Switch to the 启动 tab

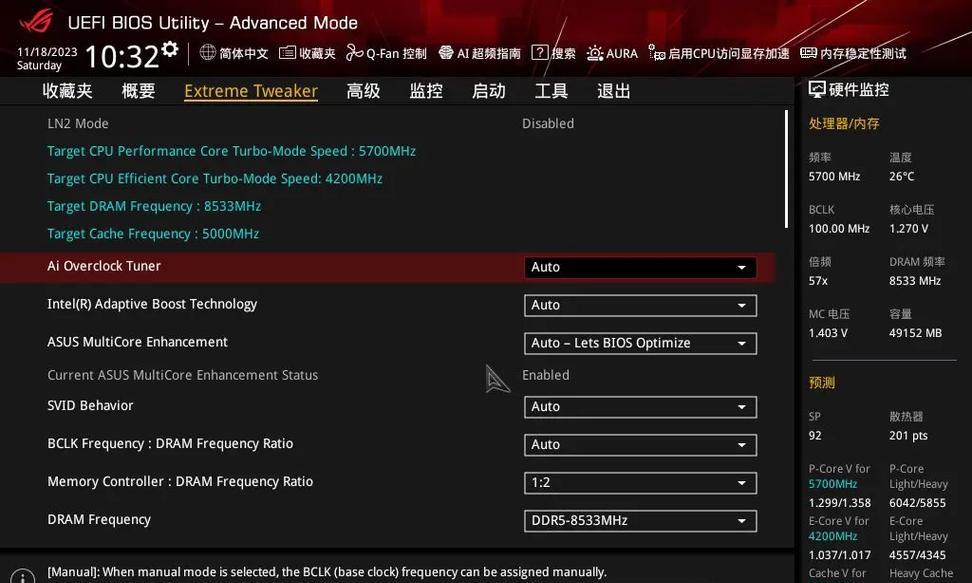(488, 91)
